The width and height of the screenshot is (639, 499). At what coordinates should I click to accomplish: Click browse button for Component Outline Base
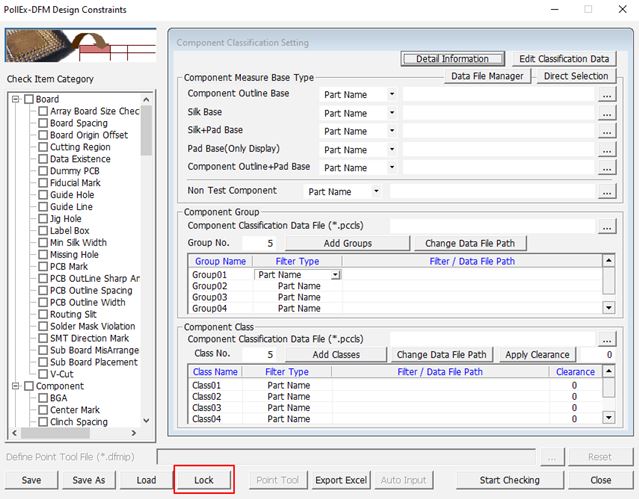[606, 94]
